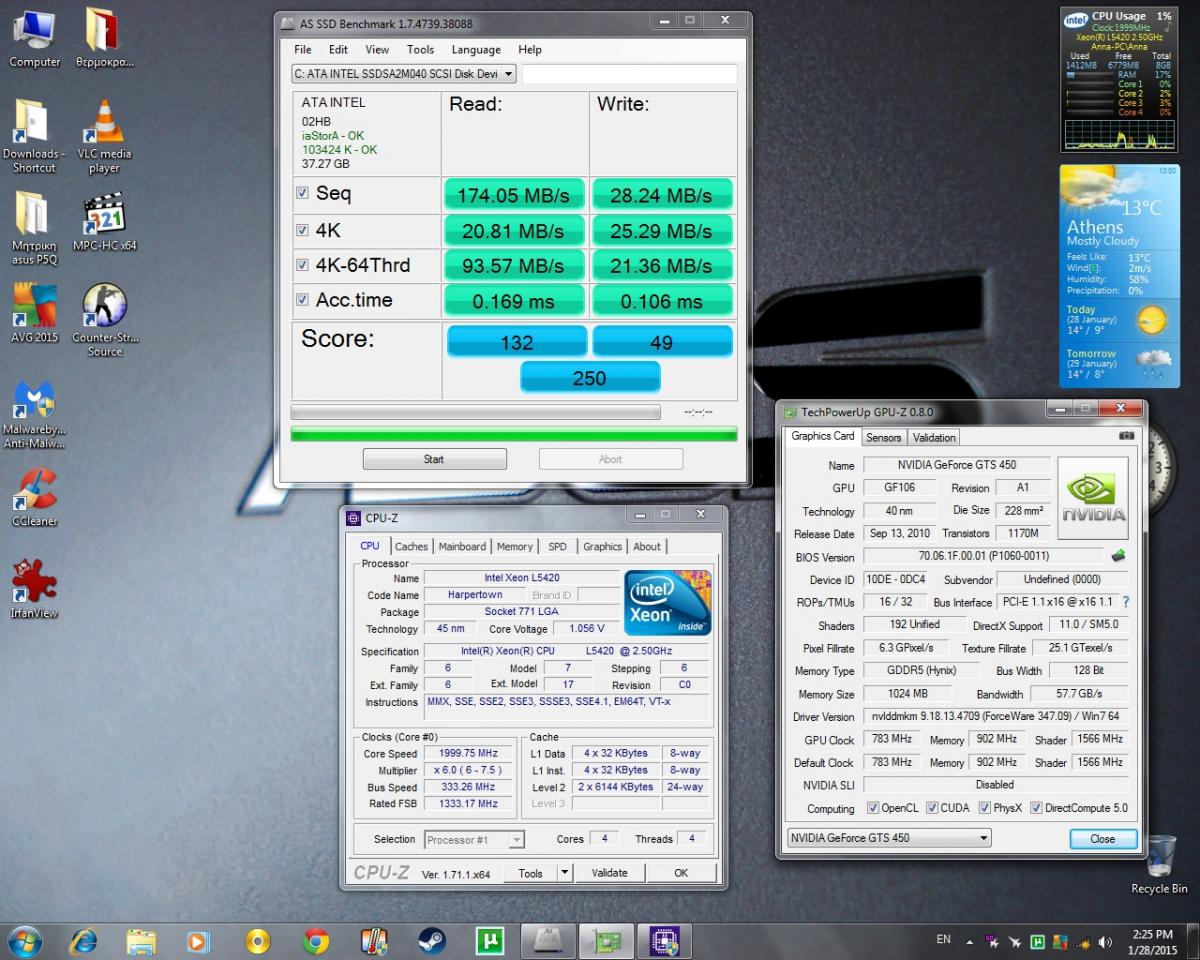Click the GPU-Z screenshot camera icon
1200x960 pixels.
(x=1127, y=437)
